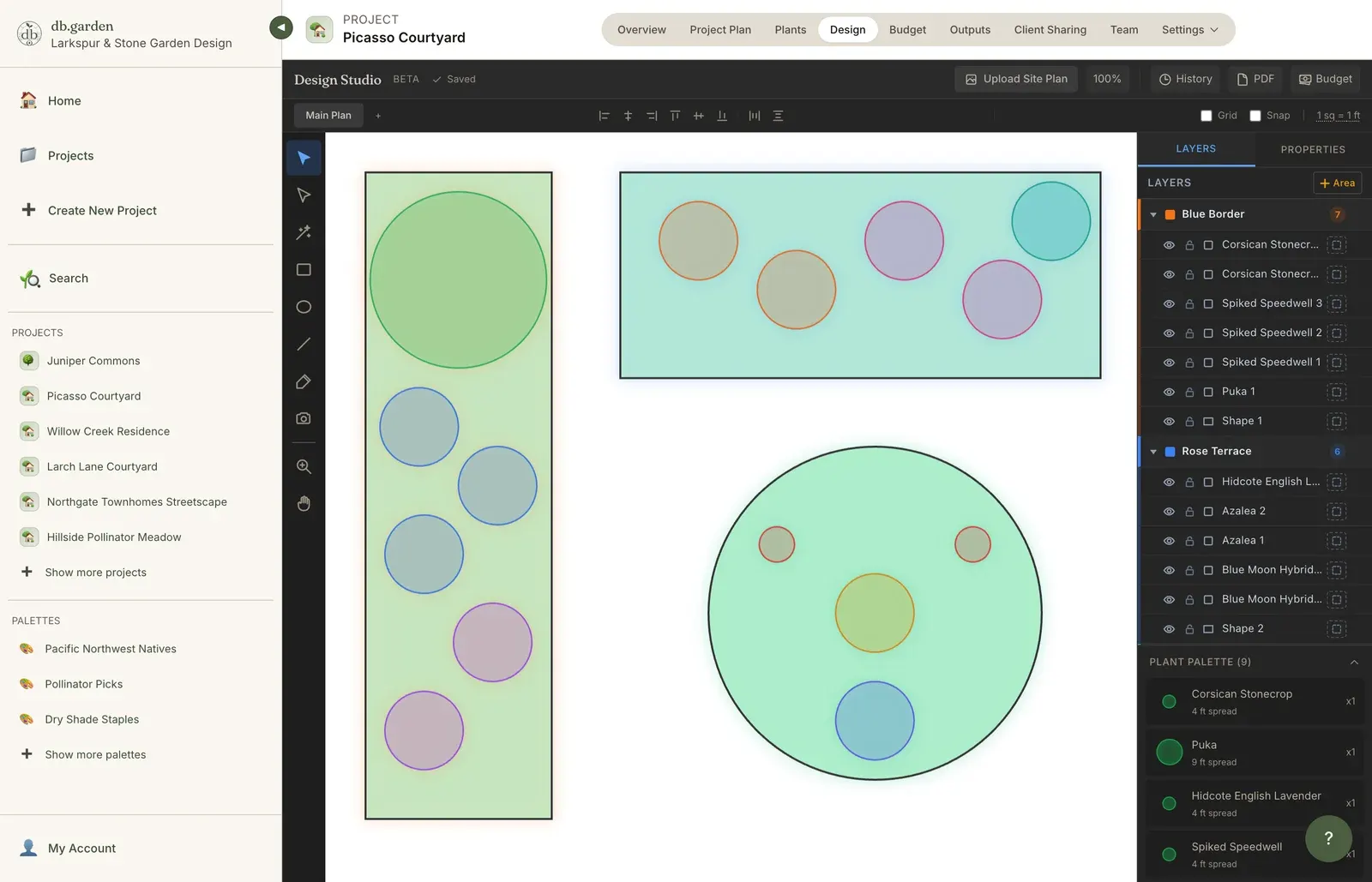Align selected objects to right edge

coord(652,116)
